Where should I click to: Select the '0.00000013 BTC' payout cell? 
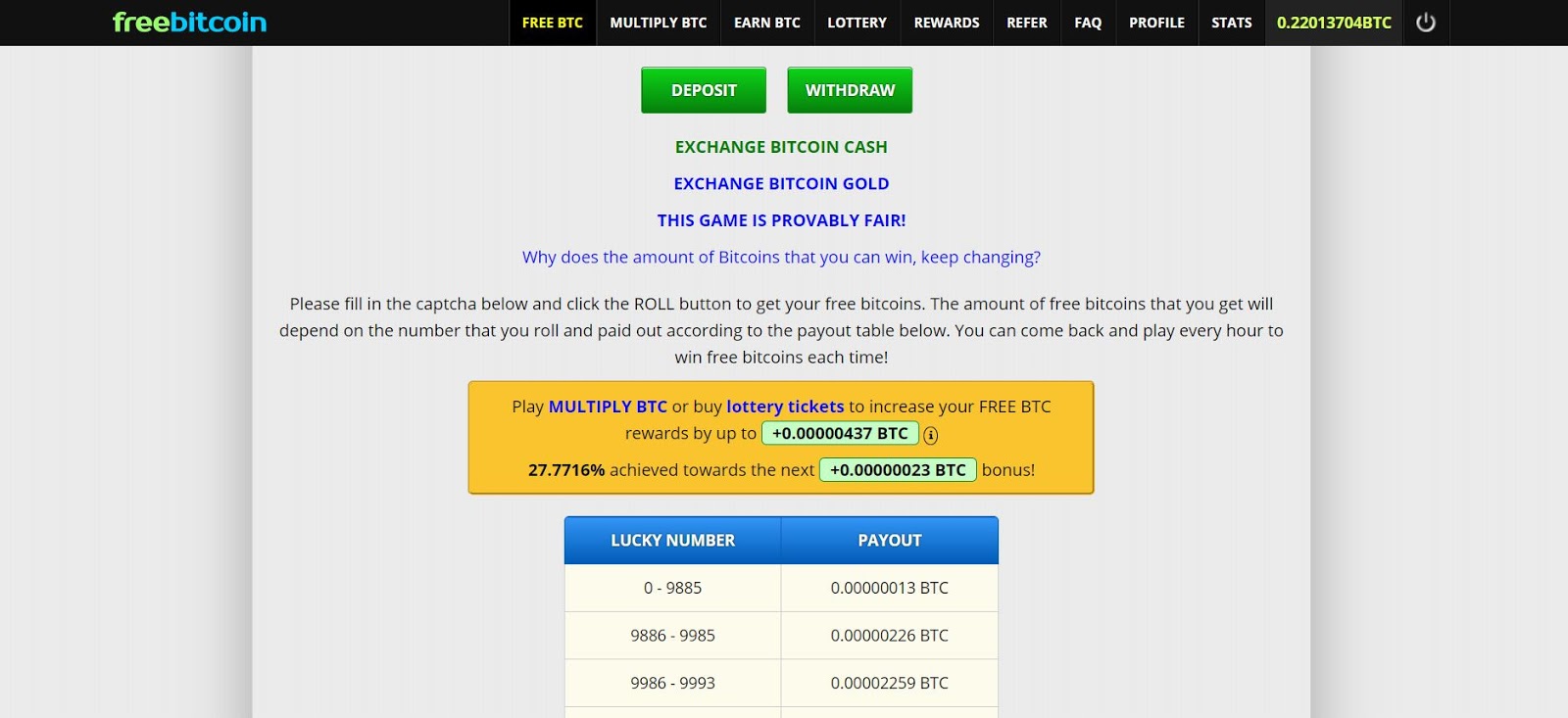[890, 588]
